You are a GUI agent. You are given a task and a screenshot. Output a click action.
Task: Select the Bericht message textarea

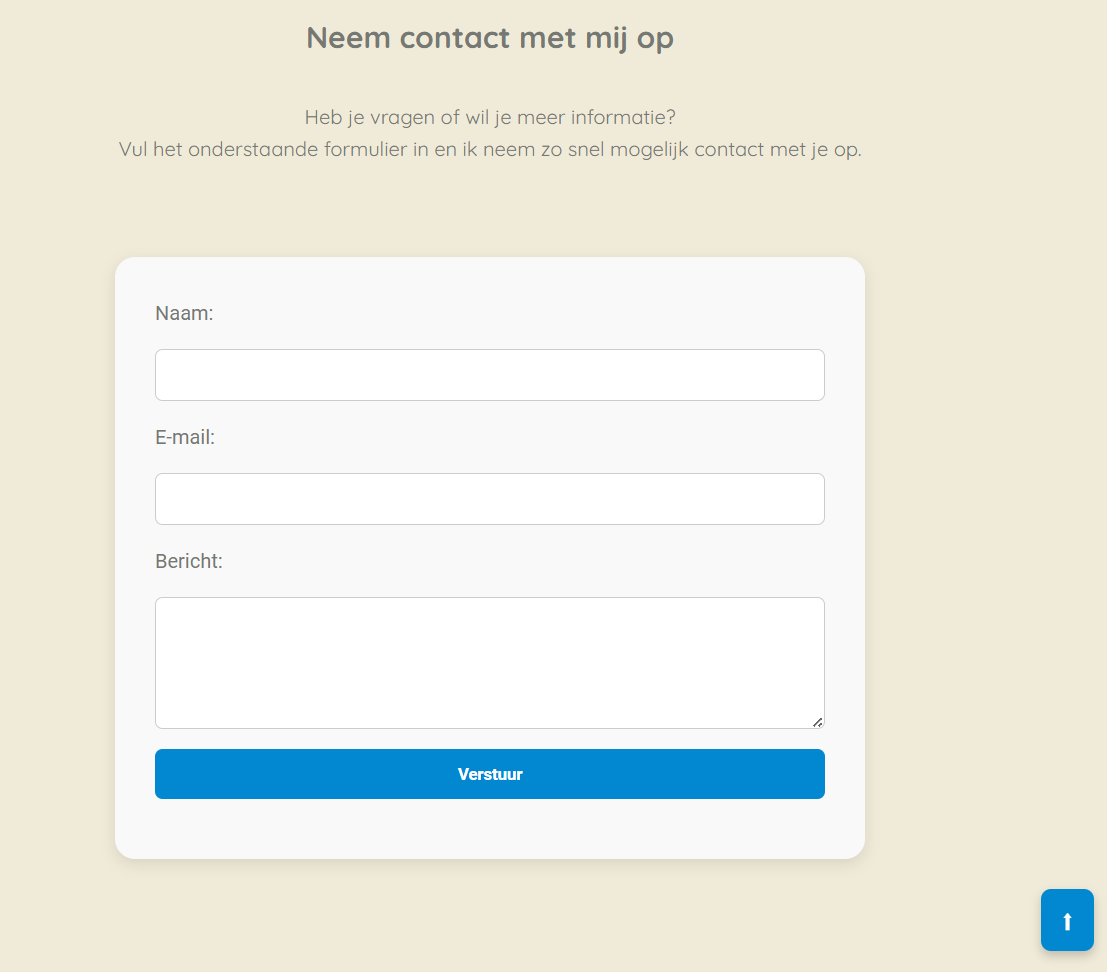pyautogui.click(x=490, y=662)
